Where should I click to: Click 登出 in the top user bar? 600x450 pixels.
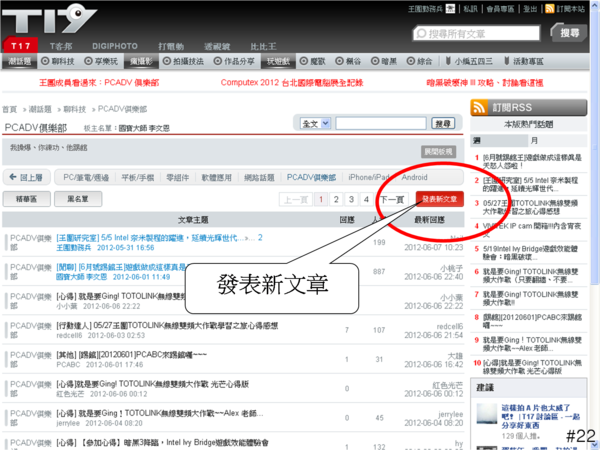coord(530,8)
